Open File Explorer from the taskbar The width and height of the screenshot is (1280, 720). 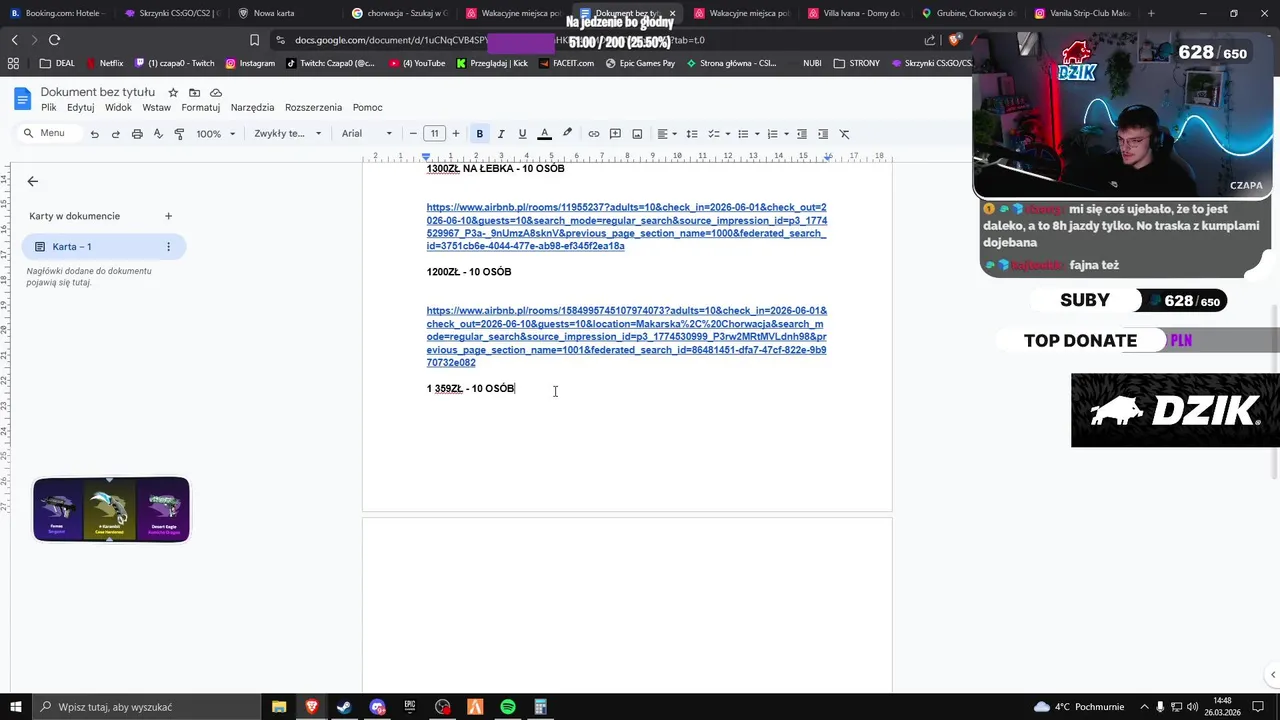pyautogui.click(x=279, y=707)
